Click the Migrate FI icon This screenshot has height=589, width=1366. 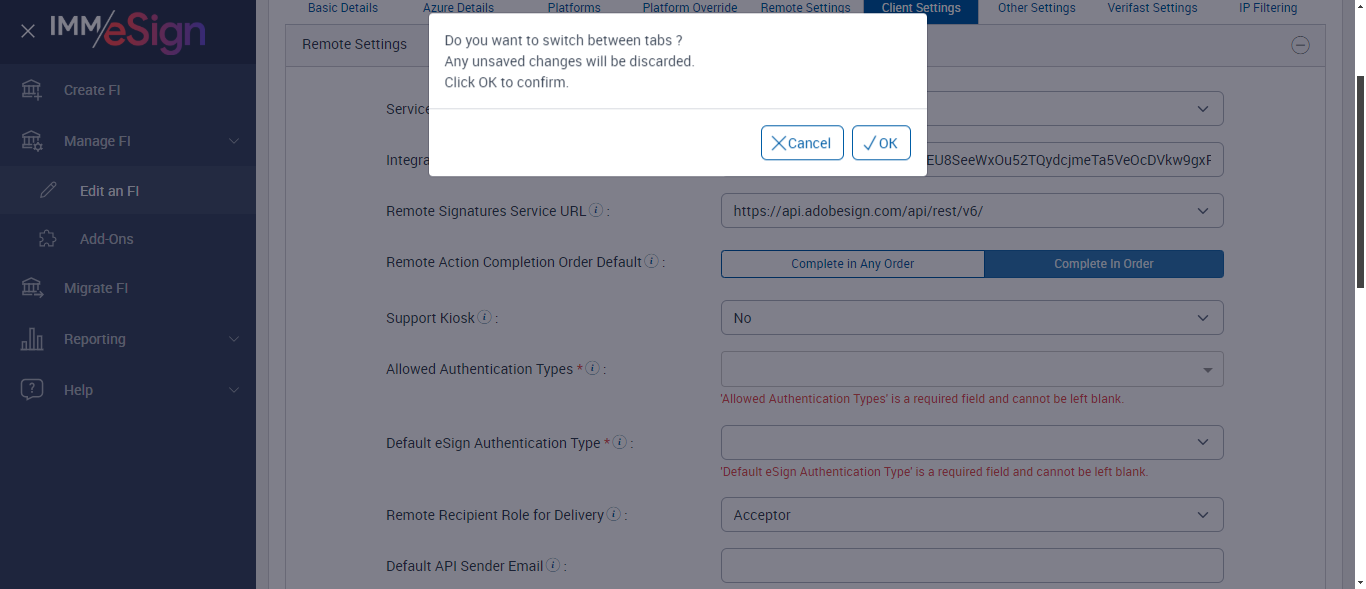(x=32, y=288)
